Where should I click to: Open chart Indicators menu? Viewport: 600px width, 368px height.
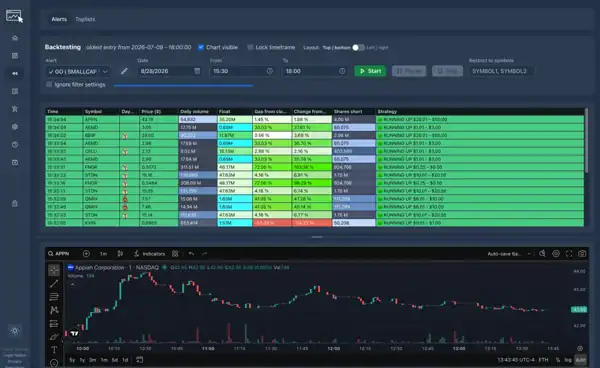coord(150,254)
